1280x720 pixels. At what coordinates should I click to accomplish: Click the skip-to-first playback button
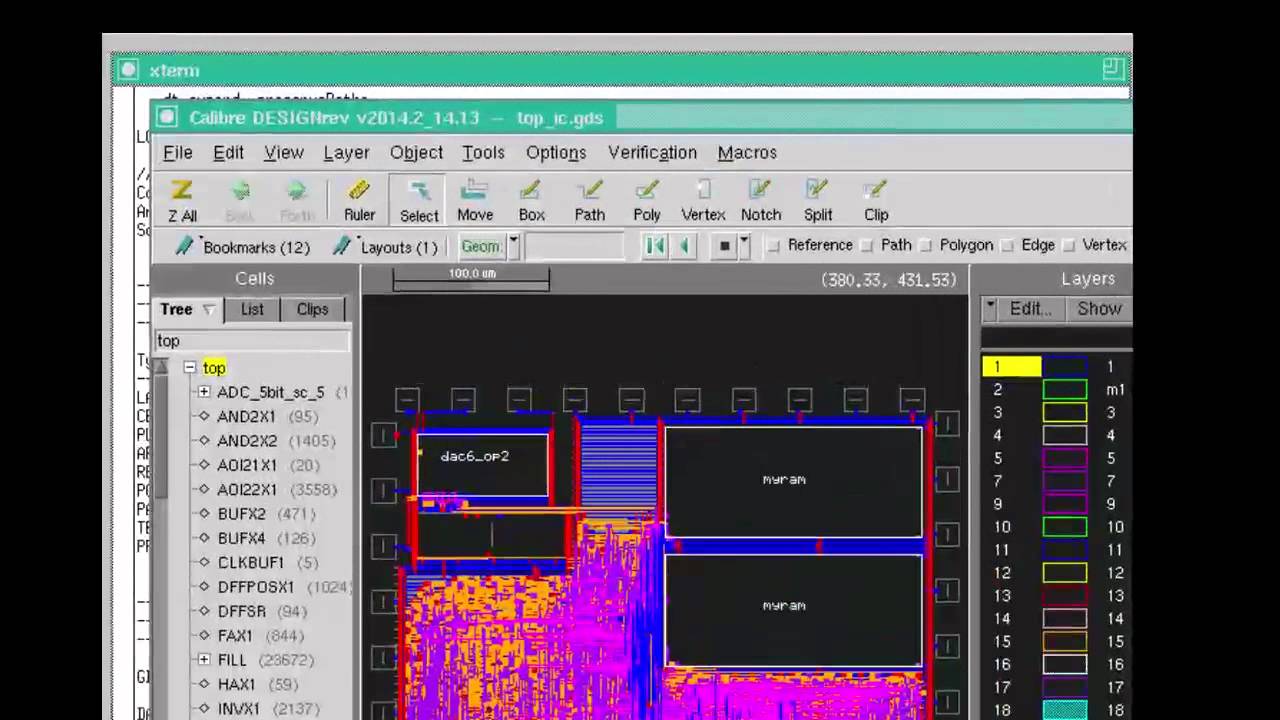655,246
